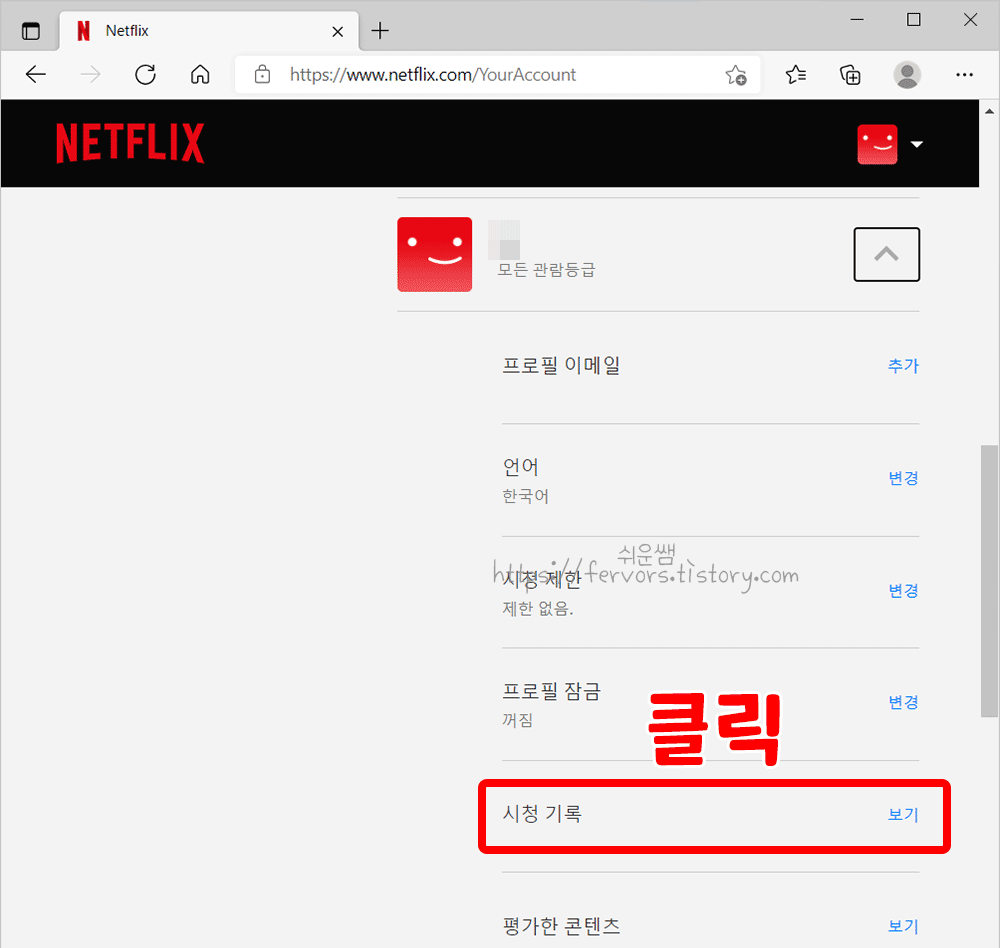Image resolution: width=1000 pixels, height=948 pixels.
Task: Click the 프로필 이메일 label
Action: pos(561,366)
